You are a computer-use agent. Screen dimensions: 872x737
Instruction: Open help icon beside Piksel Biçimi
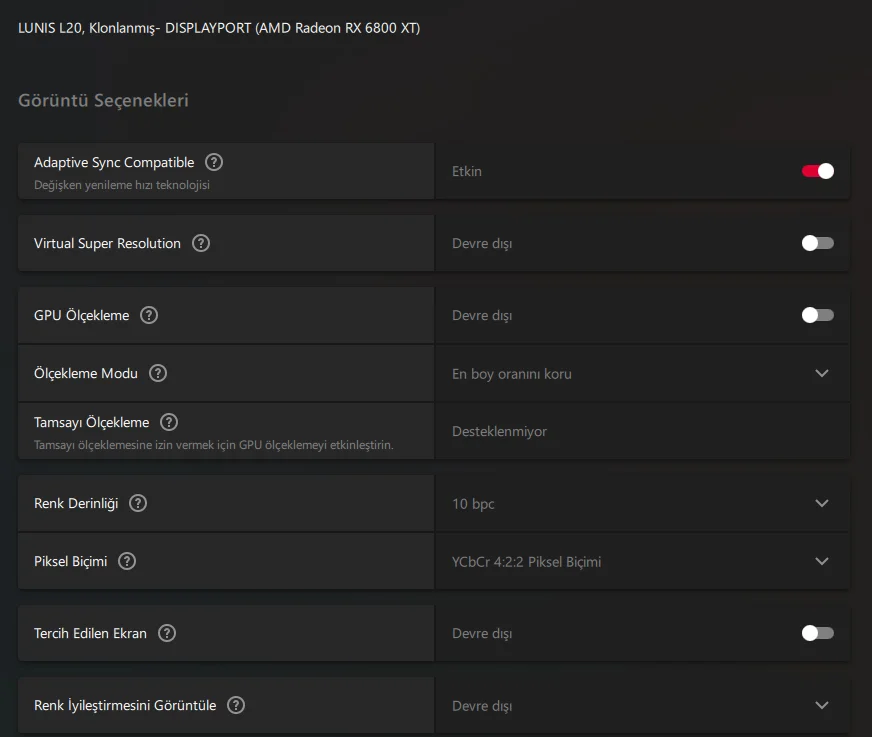pyautogui.click(x=127, y=561)
